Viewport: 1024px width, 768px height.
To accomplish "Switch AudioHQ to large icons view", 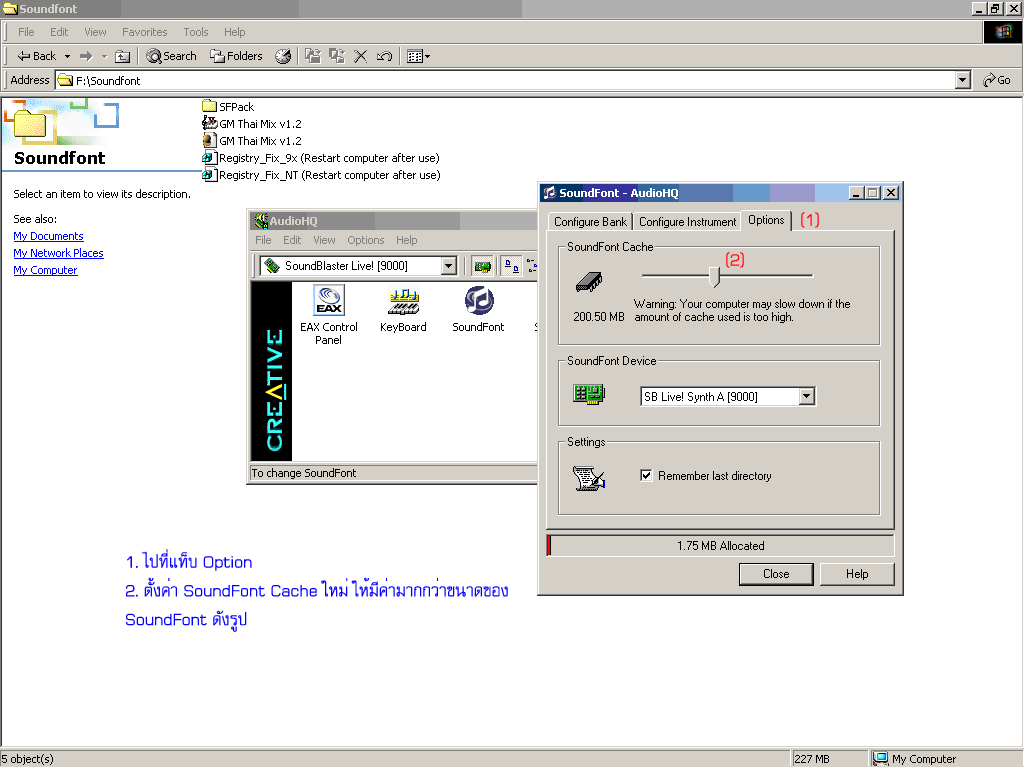I will point(512,266).
